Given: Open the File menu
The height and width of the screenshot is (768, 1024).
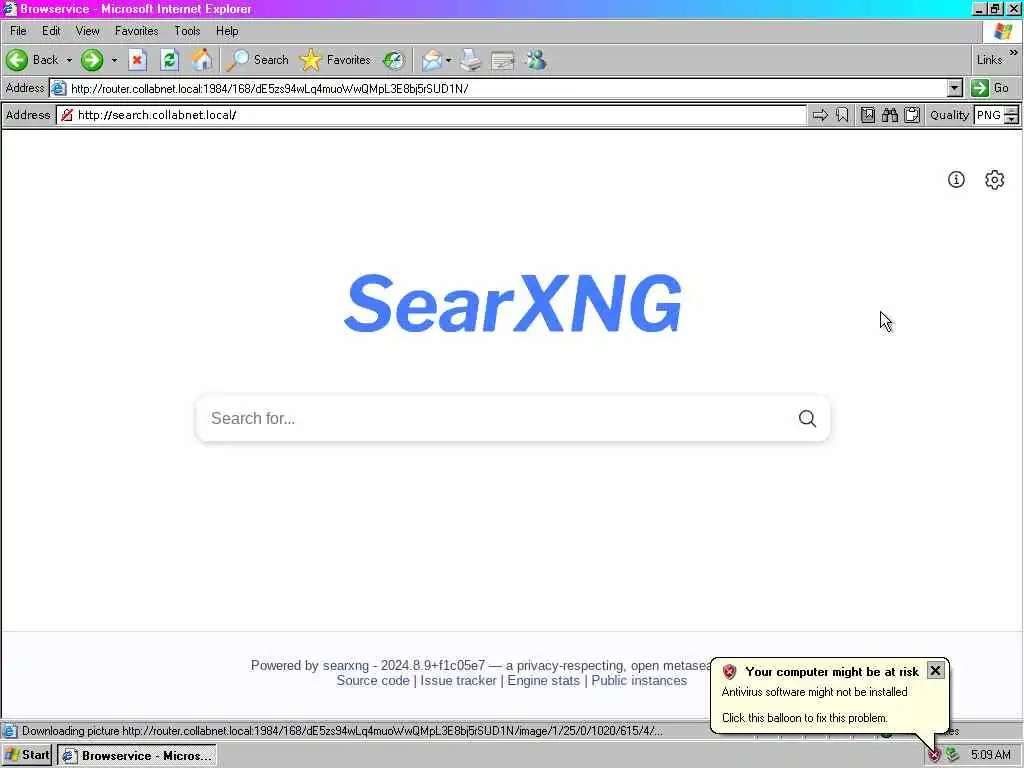Looking at the screenshot, I should coord(18,31).
